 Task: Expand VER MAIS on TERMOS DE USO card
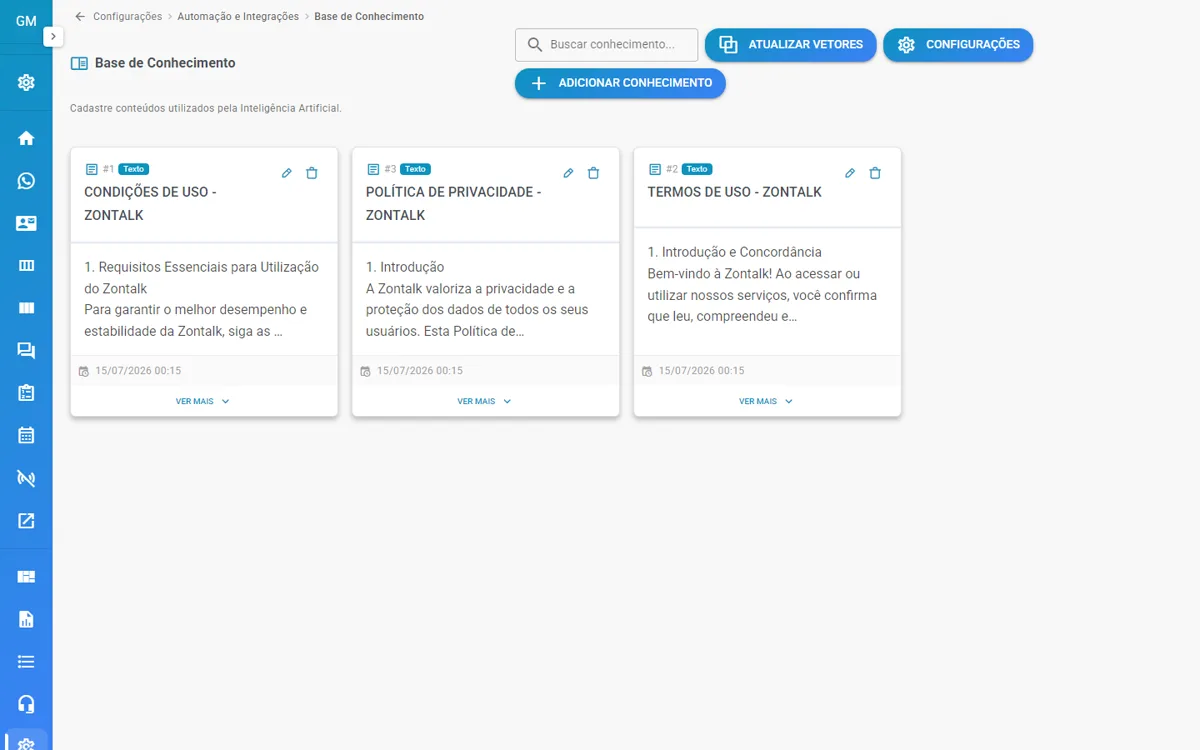click(767, 401)
